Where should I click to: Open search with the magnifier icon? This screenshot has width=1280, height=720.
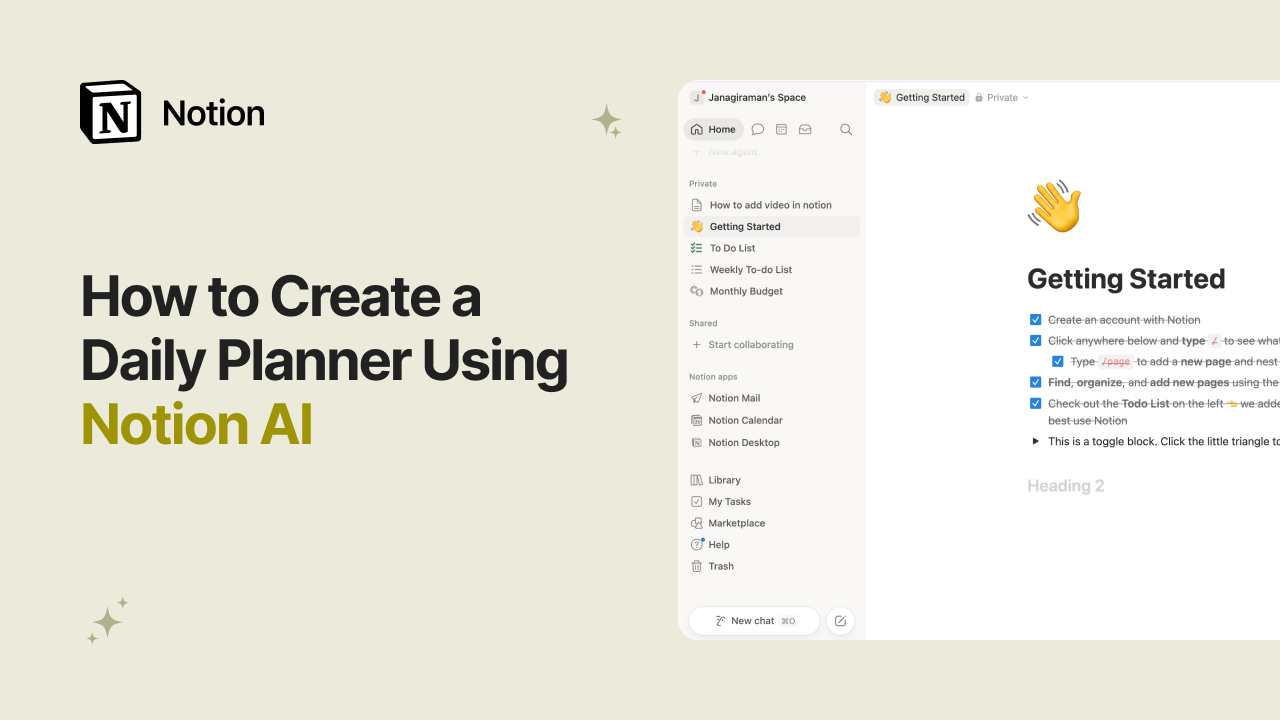[x=846, y=129]
